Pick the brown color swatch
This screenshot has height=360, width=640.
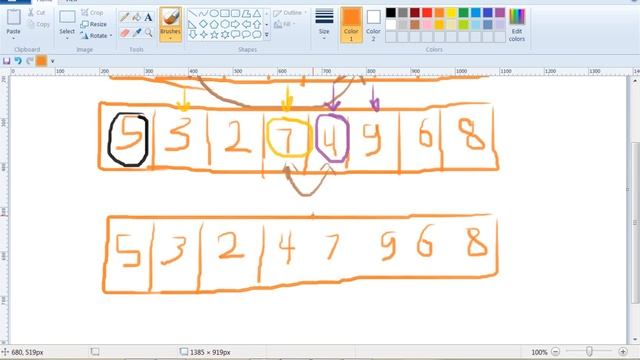click(415, 25)
